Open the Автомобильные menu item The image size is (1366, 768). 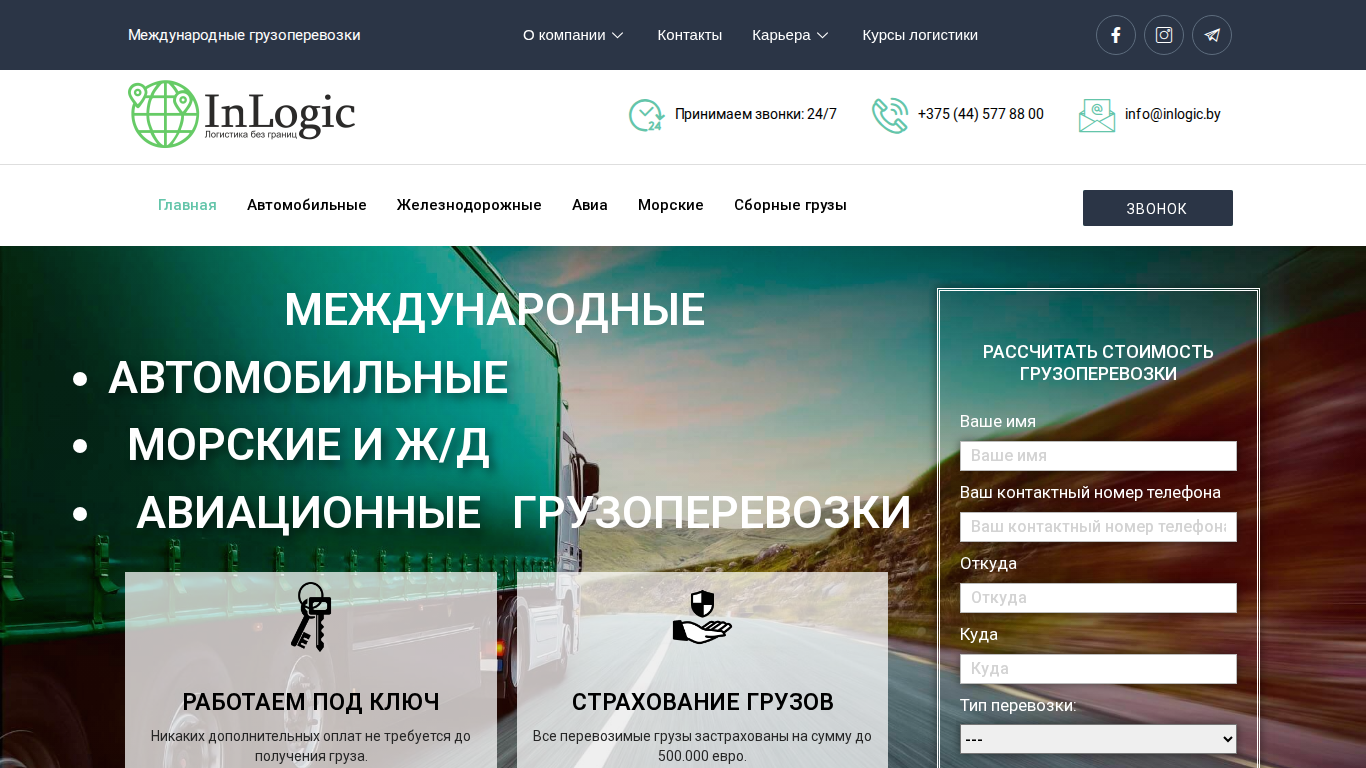coord(307,205)
